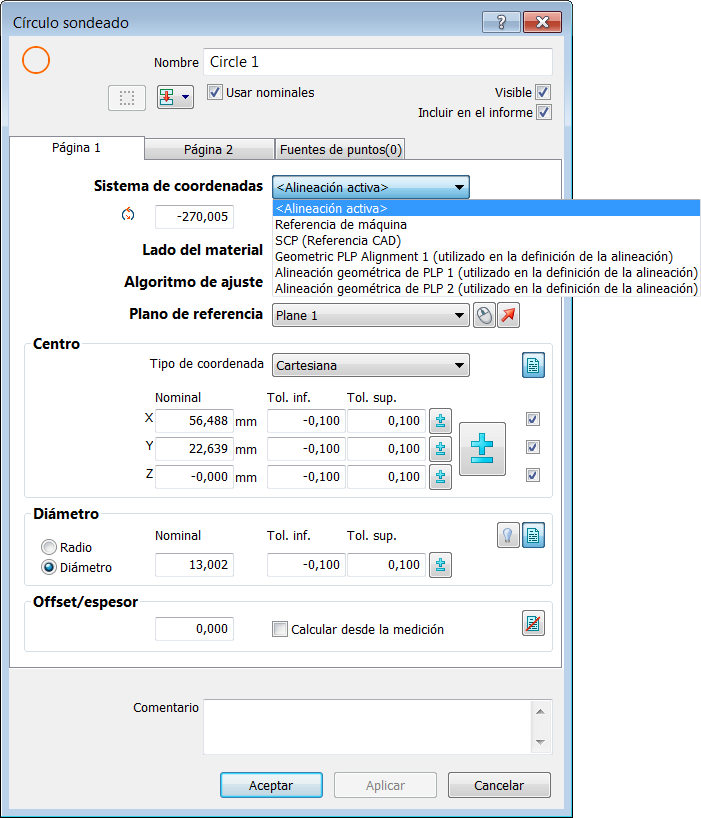Choose Geometric PLP Alignment 1 option
701x818 pixels.
(x=486, y=257)
